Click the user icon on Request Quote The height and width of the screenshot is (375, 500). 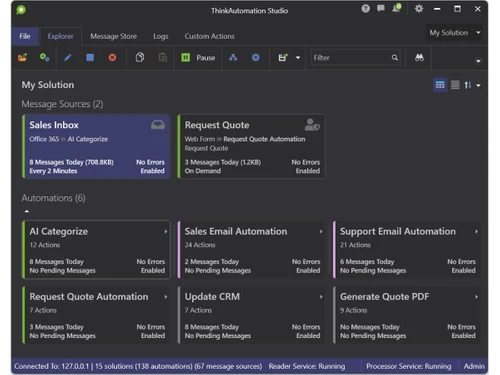[312, 125]
